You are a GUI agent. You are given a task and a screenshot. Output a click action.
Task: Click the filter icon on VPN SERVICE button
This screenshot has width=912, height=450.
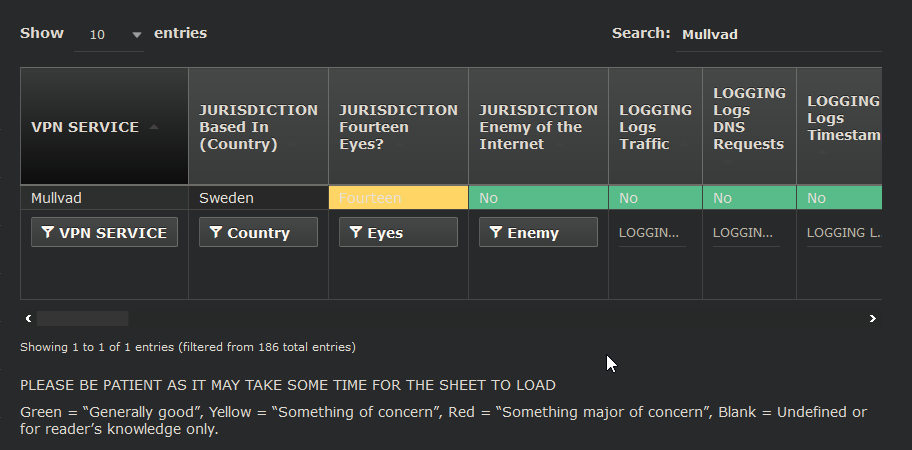tap(47, 233)
